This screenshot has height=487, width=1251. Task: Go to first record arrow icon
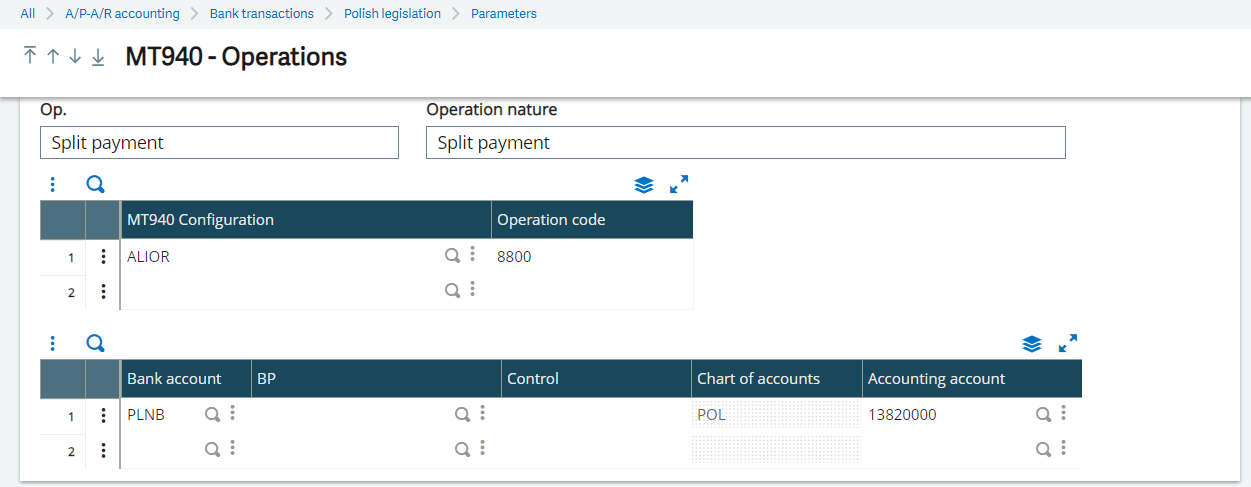point(30,56)
